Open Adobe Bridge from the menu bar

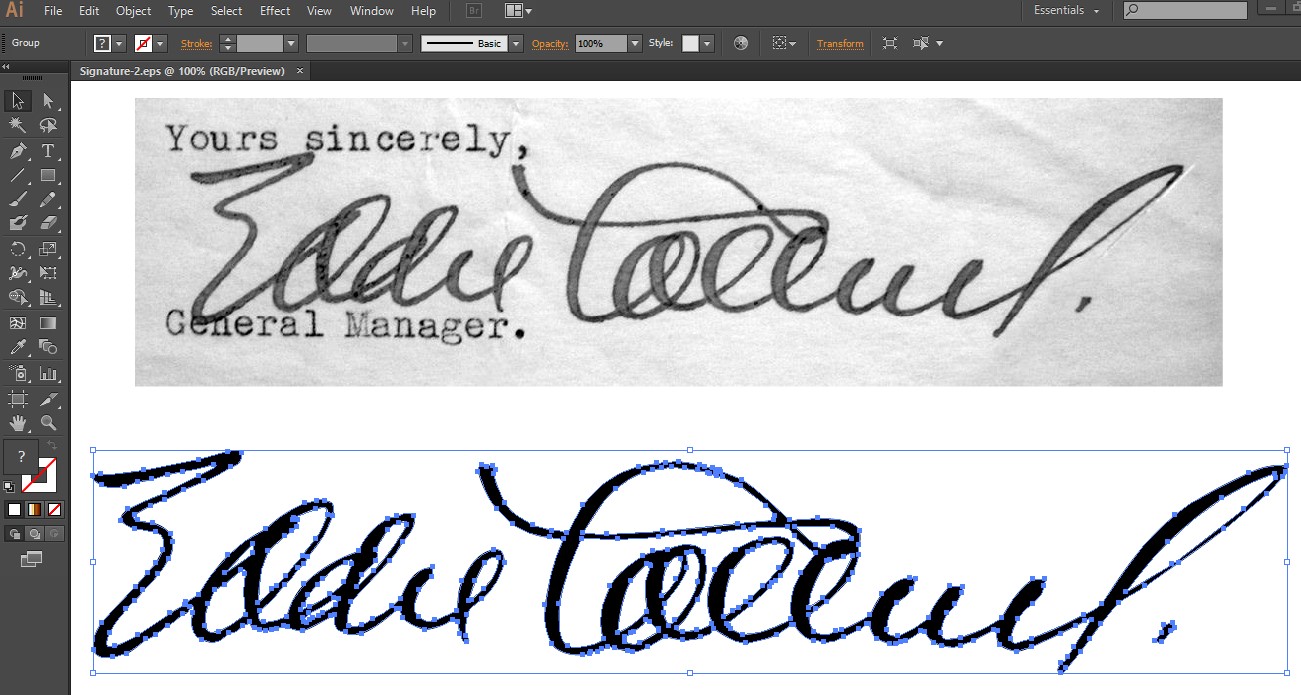click(x=473, y=11)
